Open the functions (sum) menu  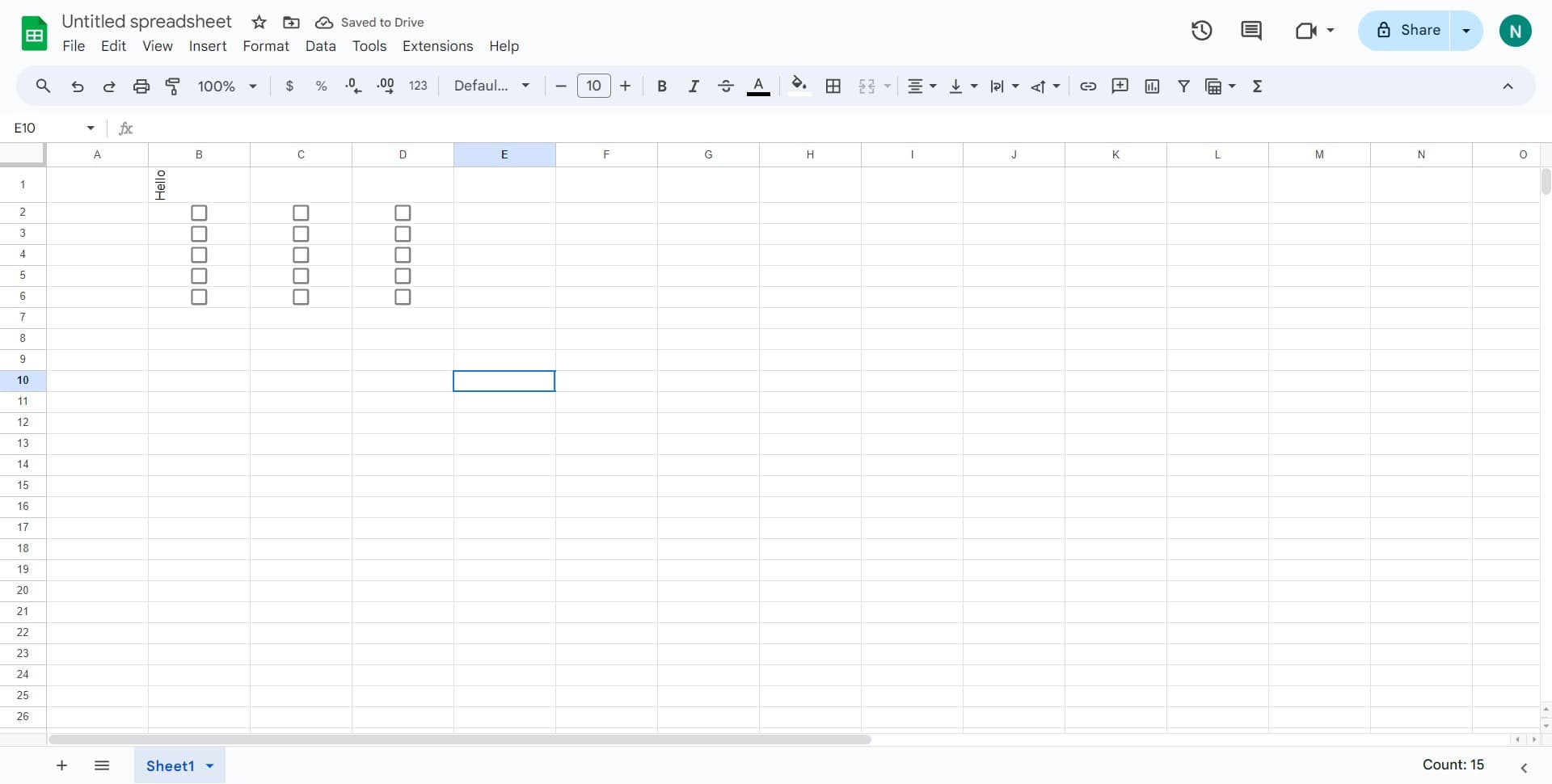point(1258,86)
